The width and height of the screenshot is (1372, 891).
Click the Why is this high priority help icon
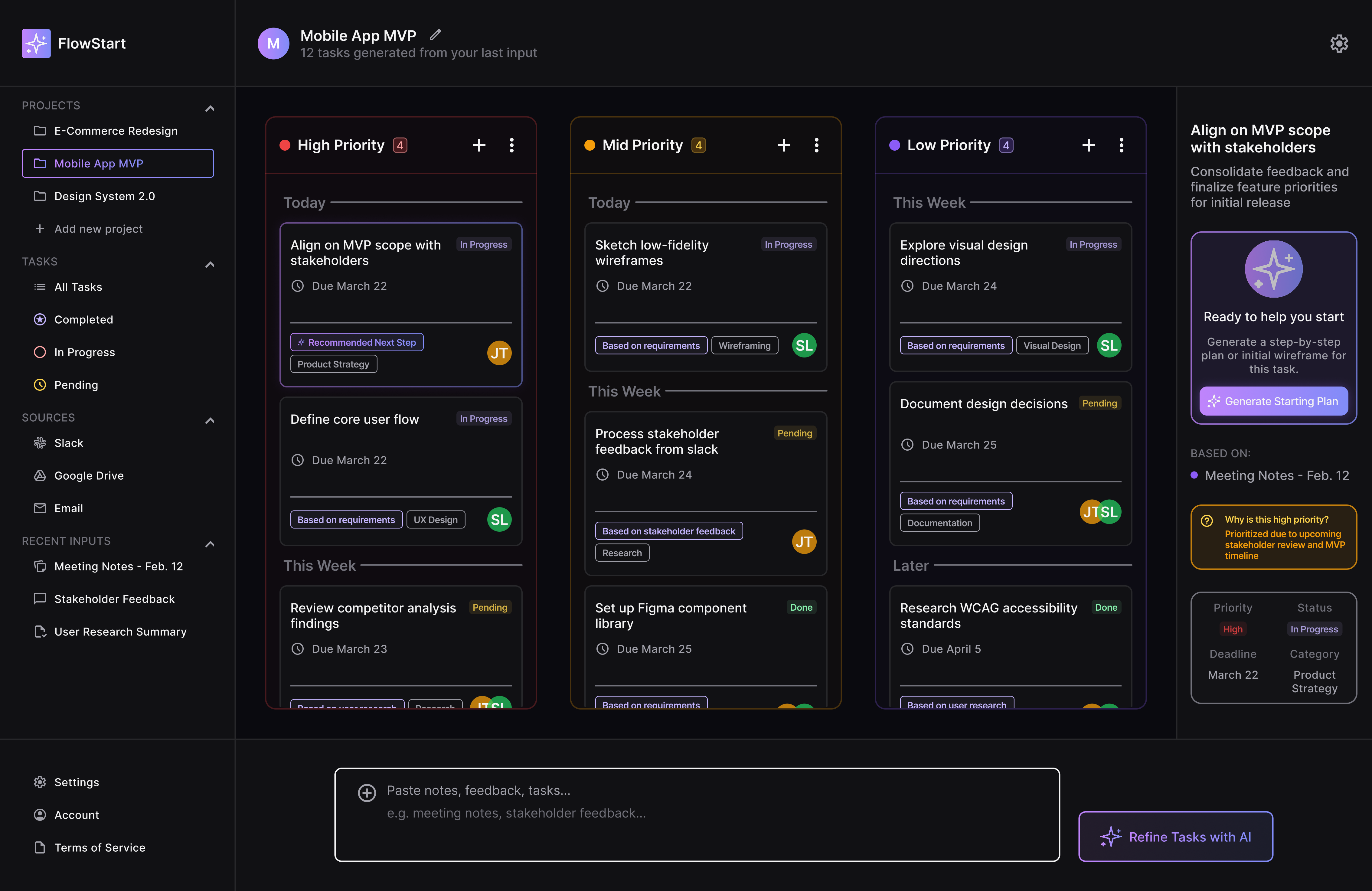click(x=1207, y=521)
